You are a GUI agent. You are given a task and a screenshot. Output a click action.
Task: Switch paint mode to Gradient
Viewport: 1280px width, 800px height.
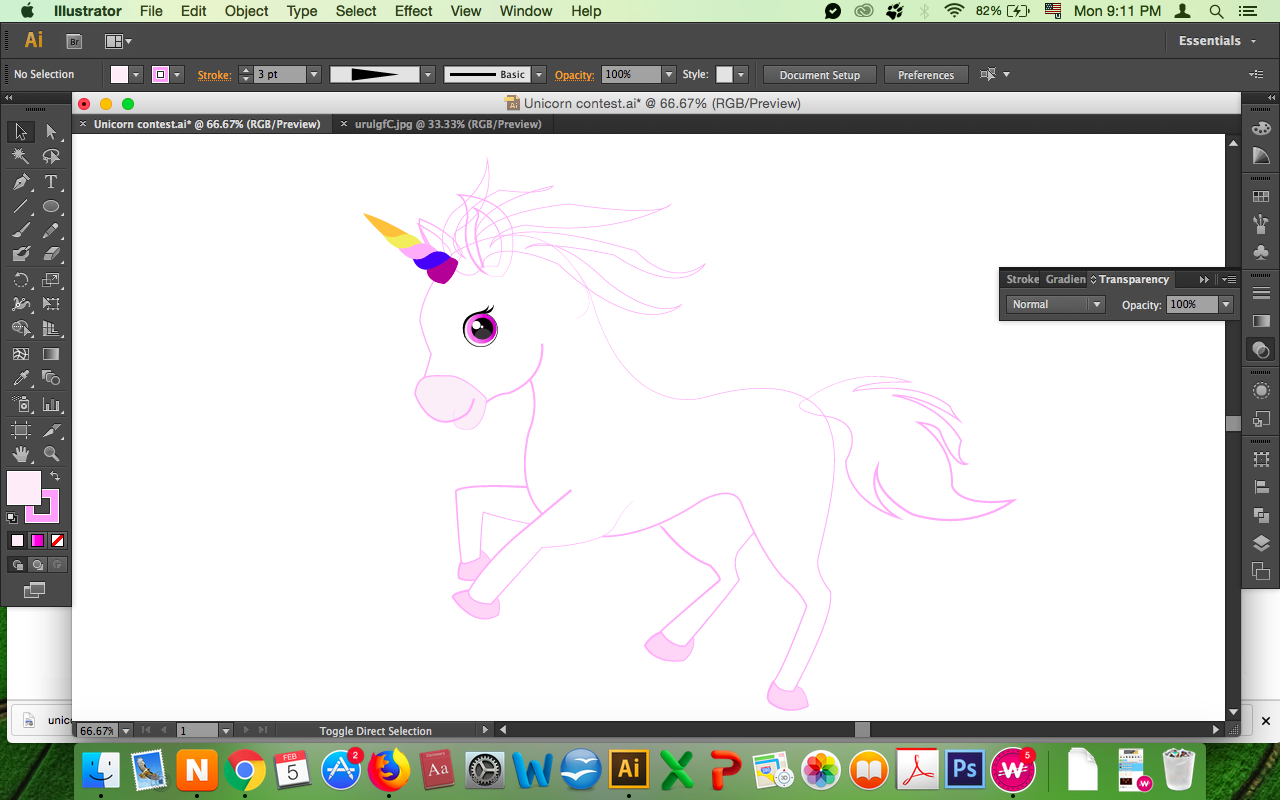tap(37, 541)
